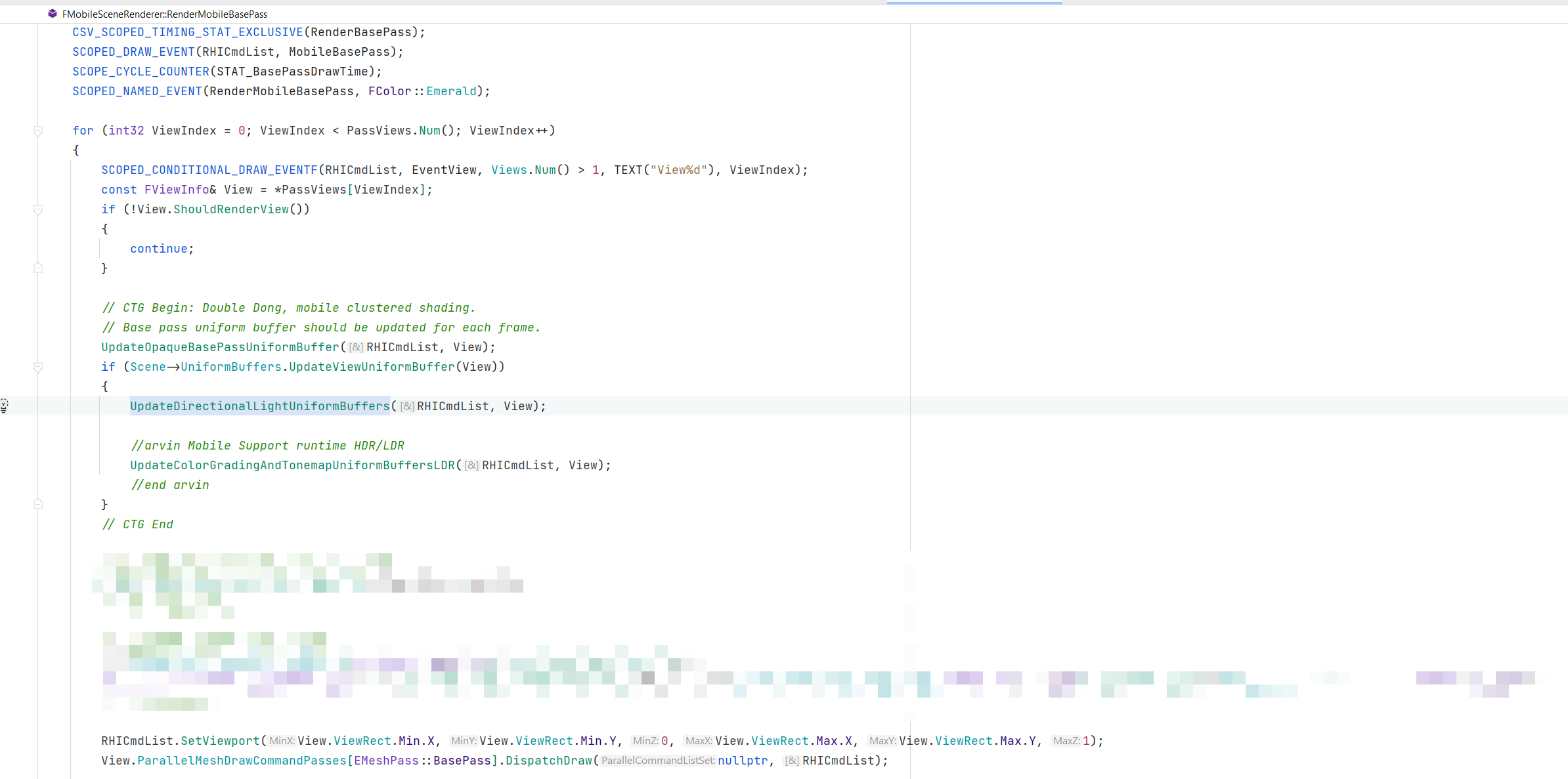
Task: Click the selected UpdateDirectionalLightUniformBuffers function name
Action: coord(259,406)
